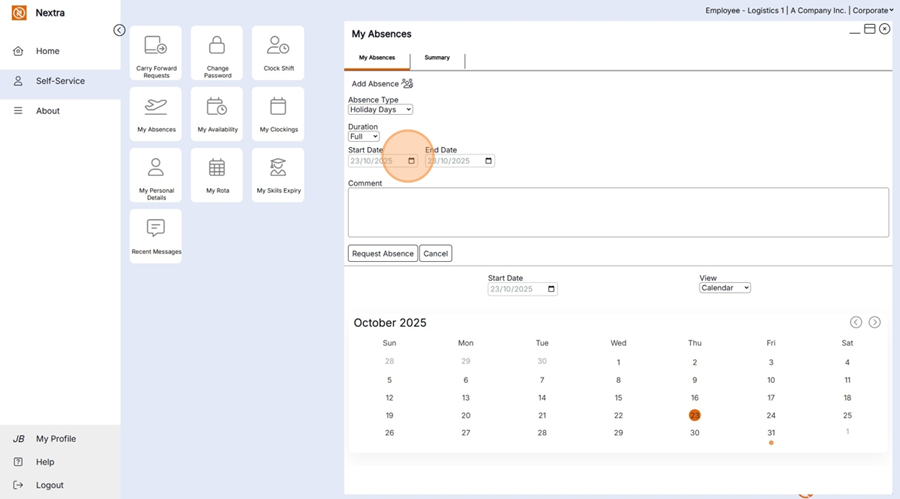Image resolution: width=900 pixels, height=499 pixels.
Task: Open the My Absences airplane tile
Action: pyautogui.click(x=156, y=114)
